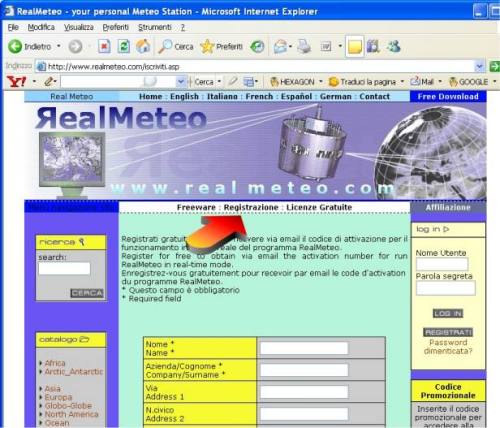Click the sidebar search text field
The height and width of the screenshot is (428, 500).
coord(64,268)
